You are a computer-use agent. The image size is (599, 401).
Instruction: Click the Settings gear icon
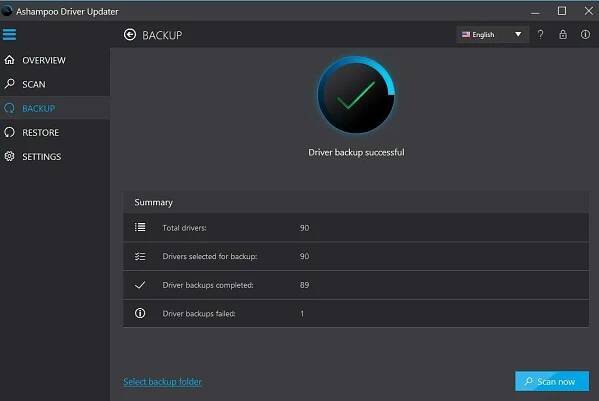tap(10, 156)
